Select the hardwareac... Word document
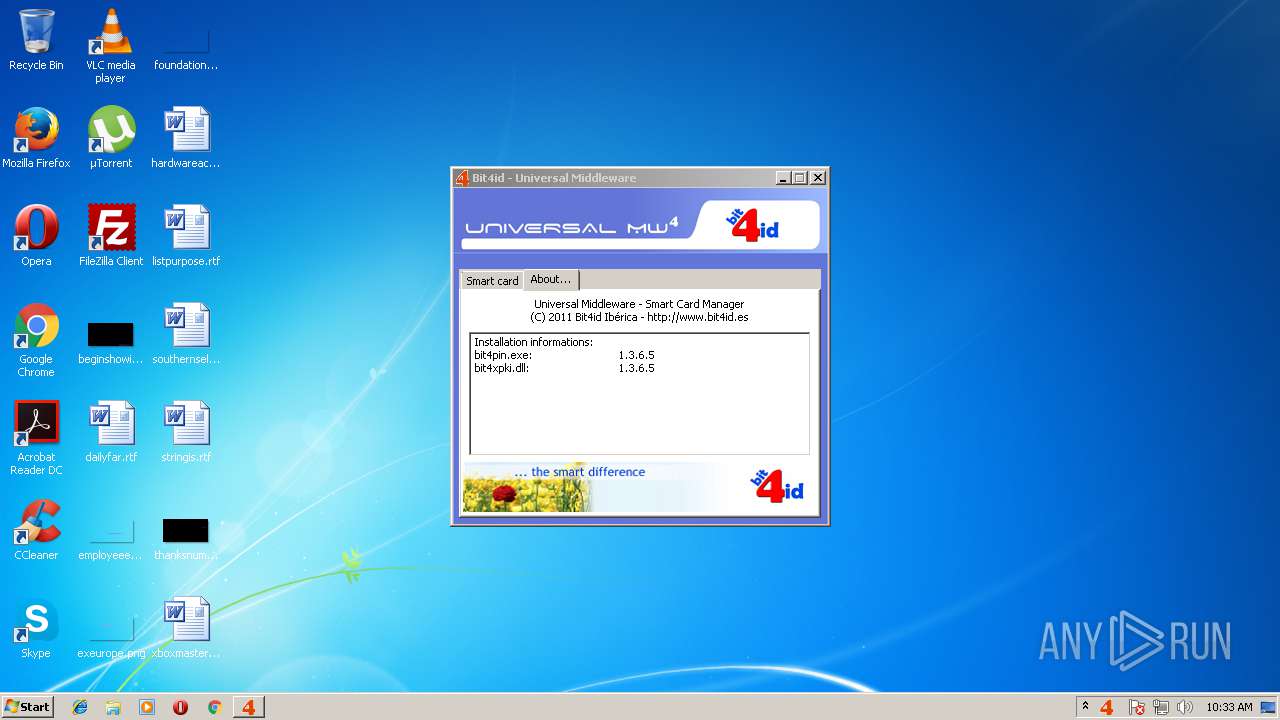The height and width of the screenshot is (720, 1280). coord(186,138)
